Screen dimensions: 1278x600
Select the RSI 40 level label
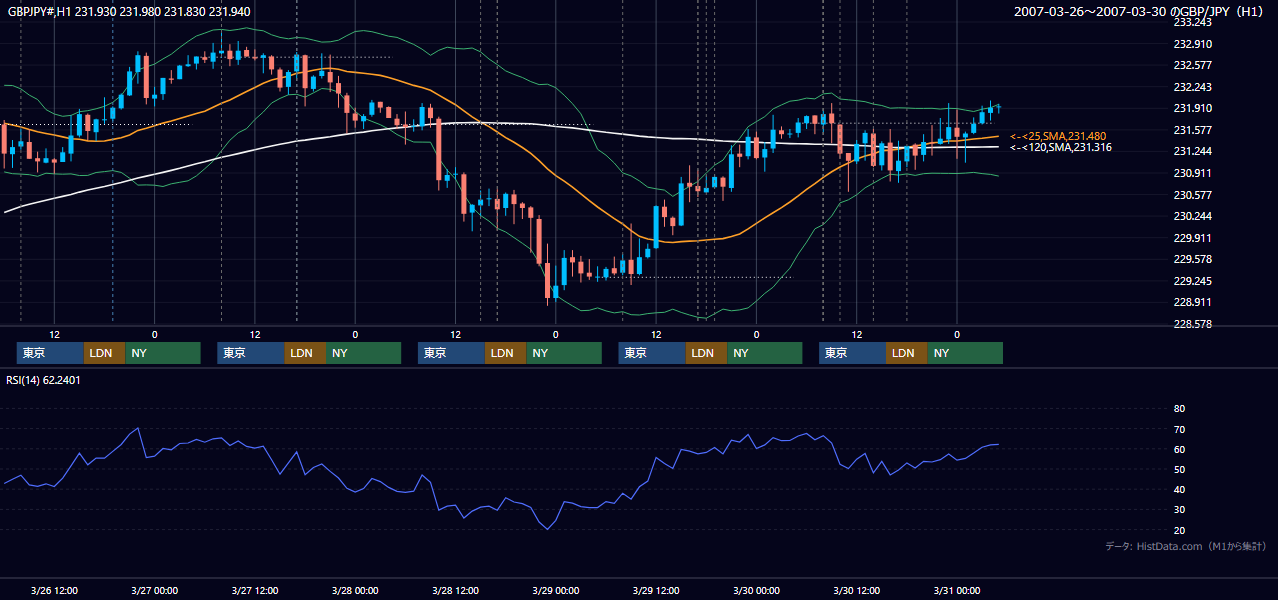click(x=1179, y=490)
